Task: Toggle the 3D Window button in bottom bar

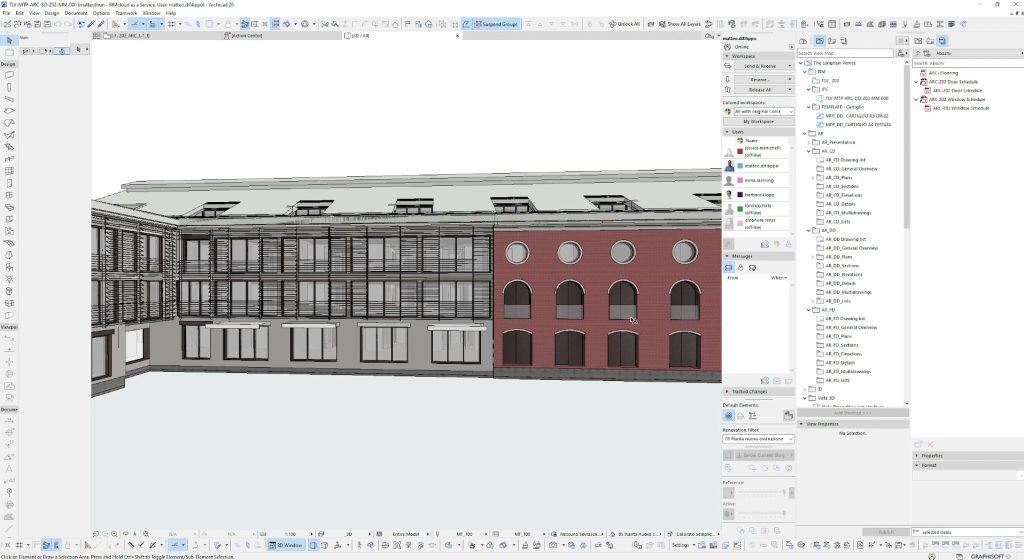Action: coord(285,546)
